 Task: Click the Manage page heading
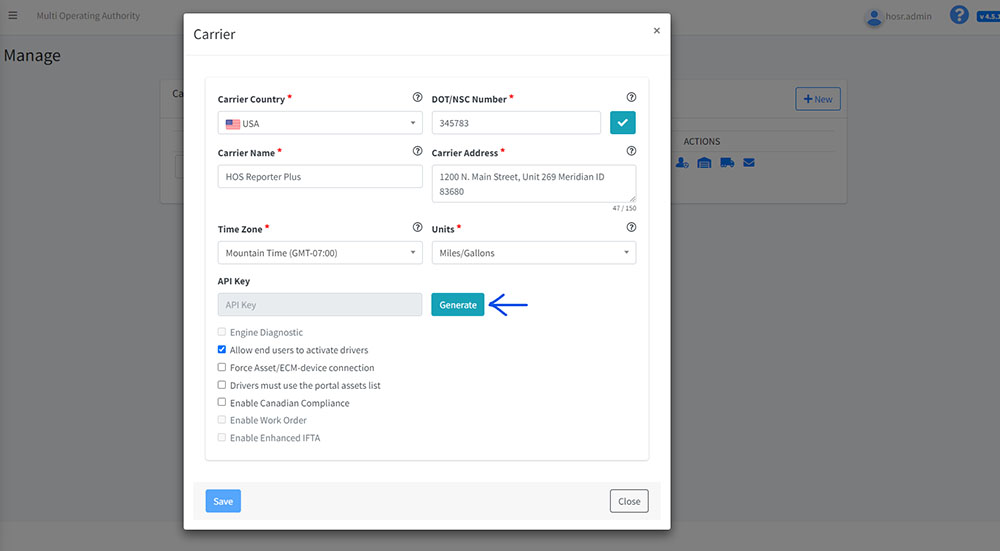pyautogui.click(x=32, y=55)
